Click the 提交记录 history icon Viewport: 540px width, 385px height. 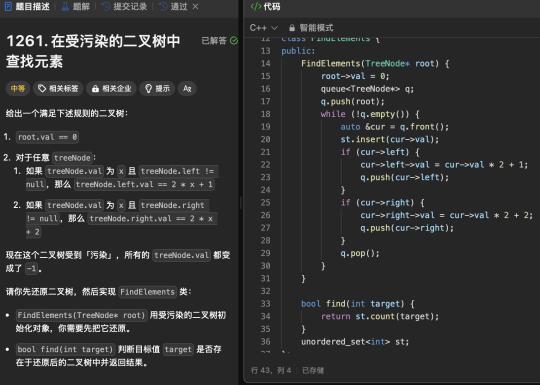tap(107, 6)
